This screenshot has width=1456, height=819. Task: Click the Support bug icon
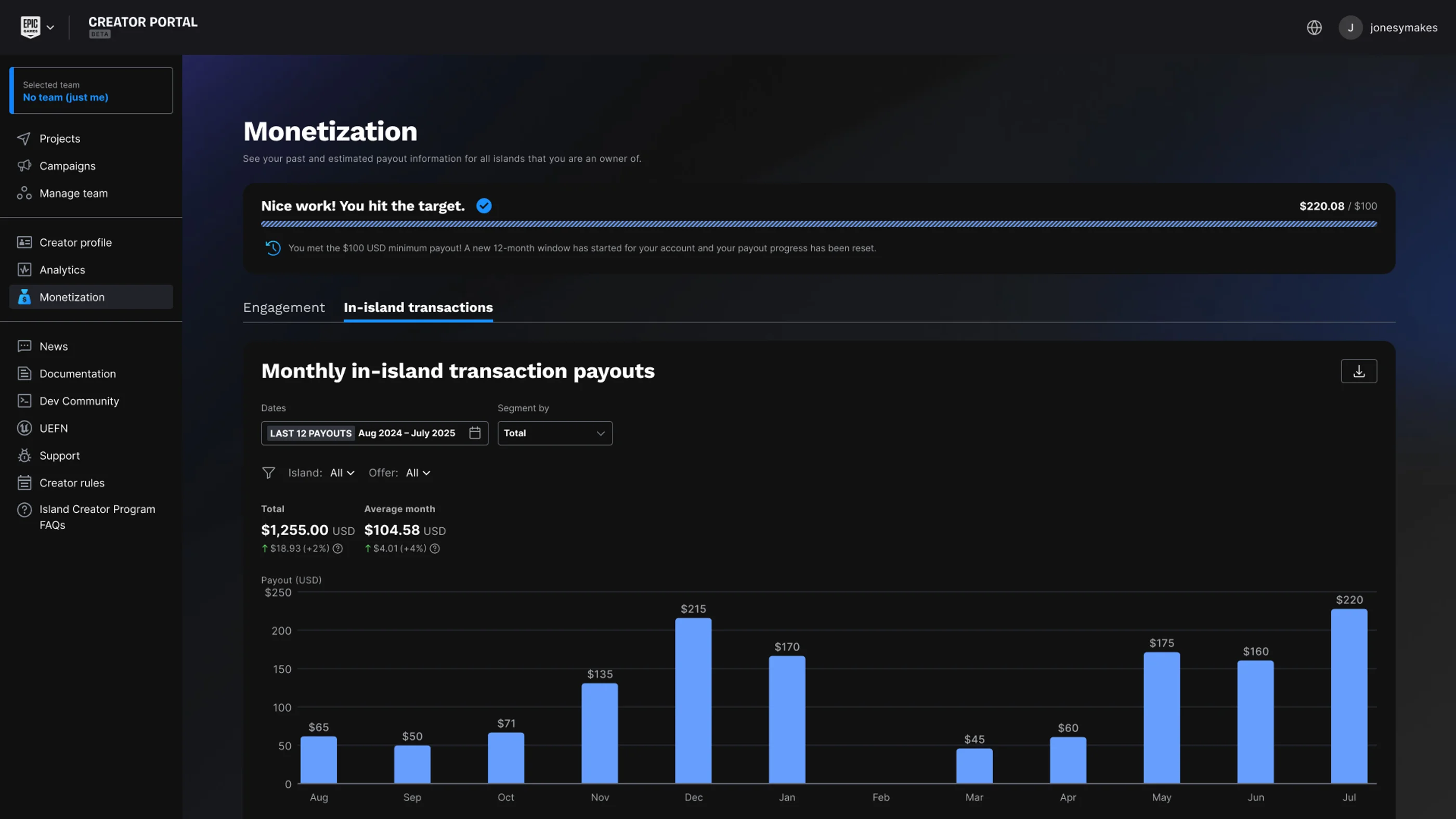24,456
